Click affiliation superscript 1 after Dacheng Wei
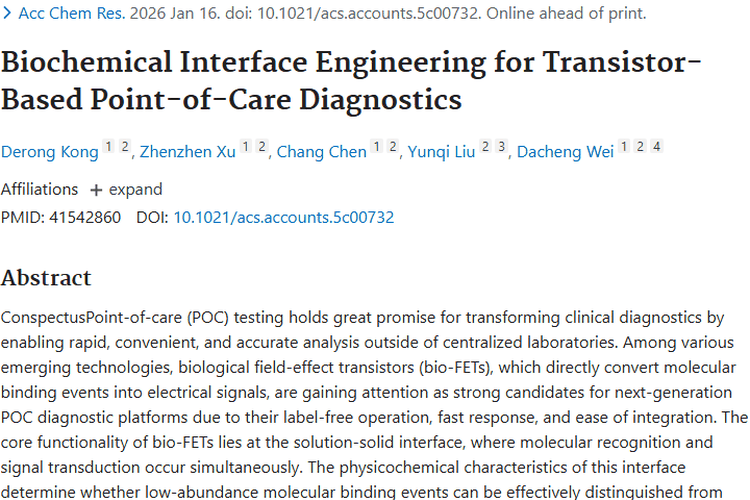The height and width of the screenshot is (500, 750). click(x=624, y=148)
